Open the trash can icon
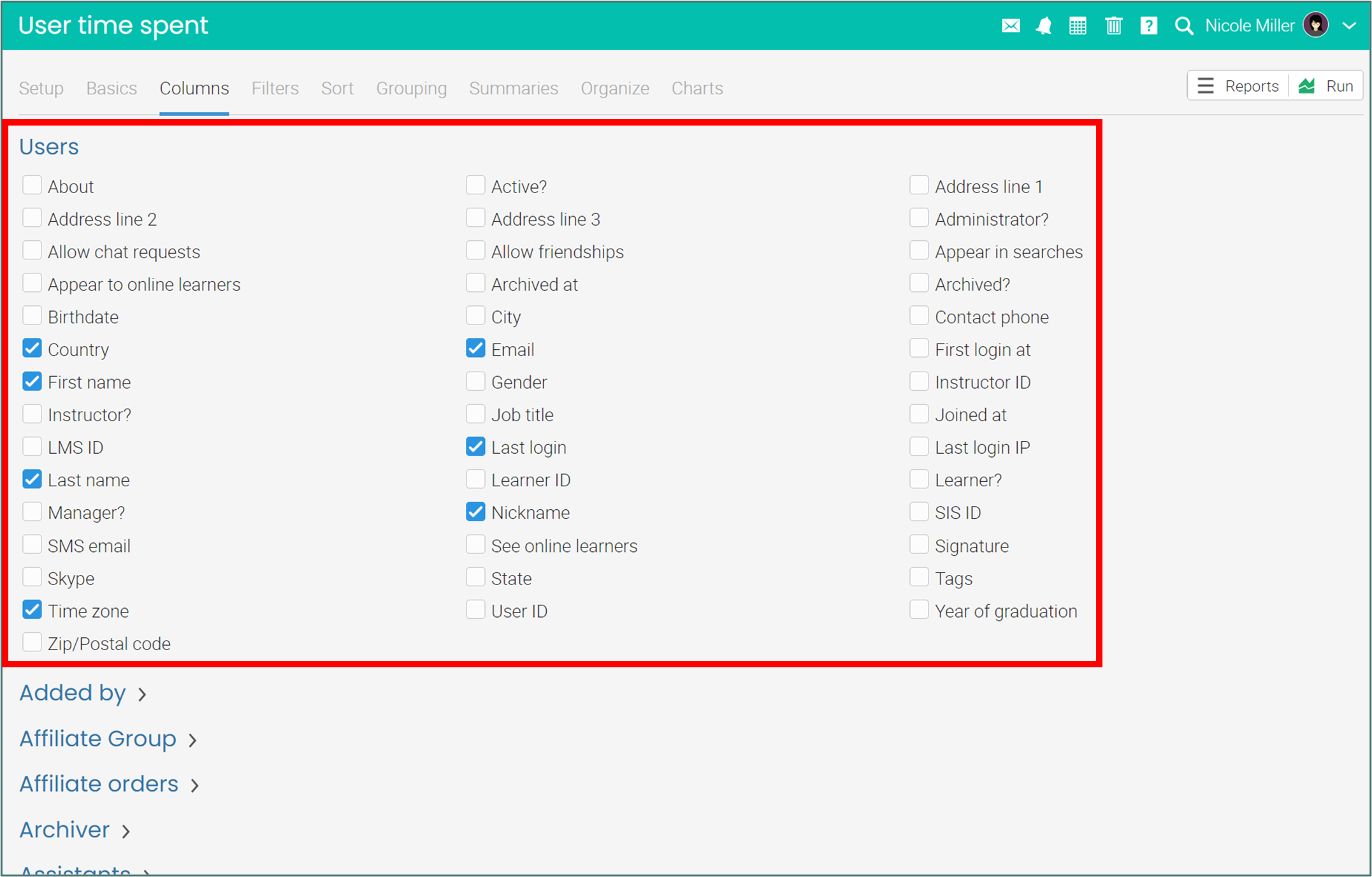The image size is (1372, 877). point(1113,26)
